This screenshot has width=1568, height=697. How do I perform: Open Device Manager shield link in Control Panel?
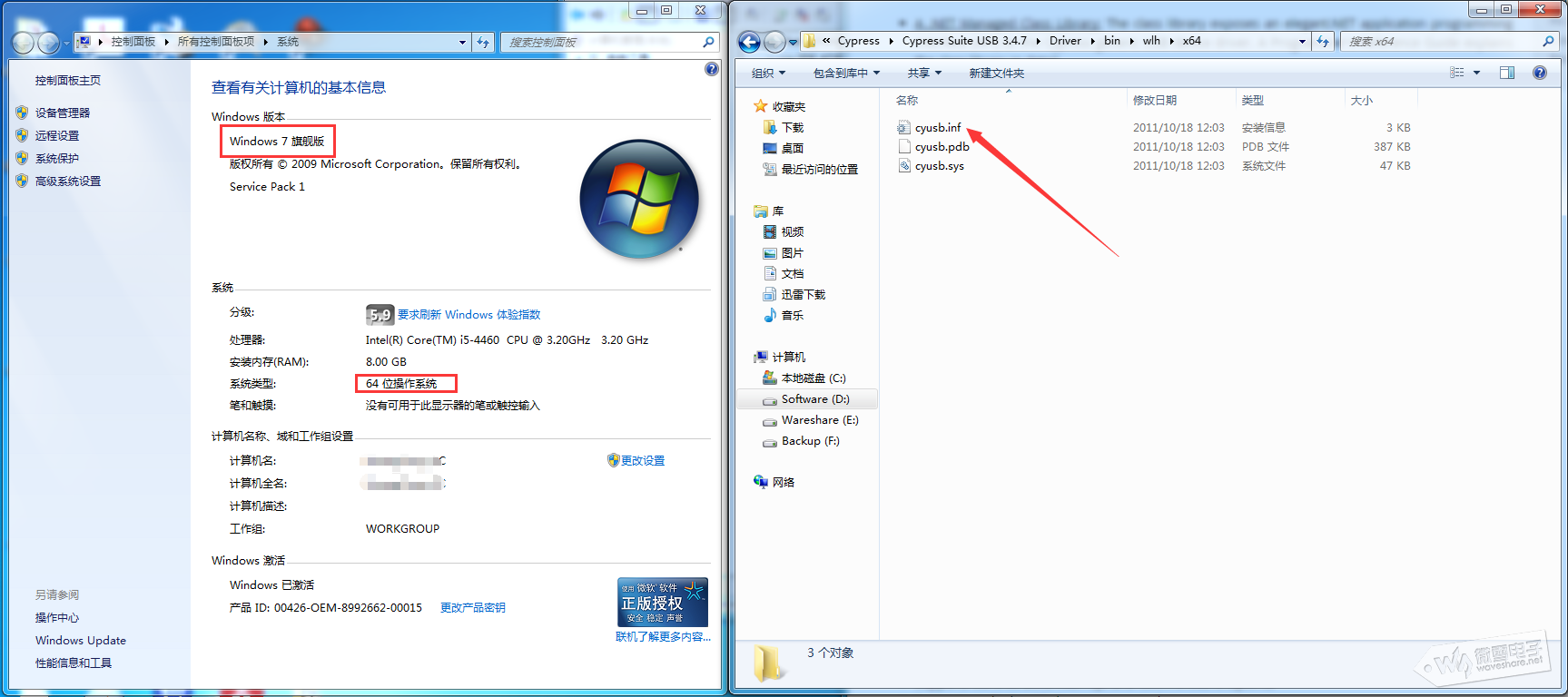point(63,113)
